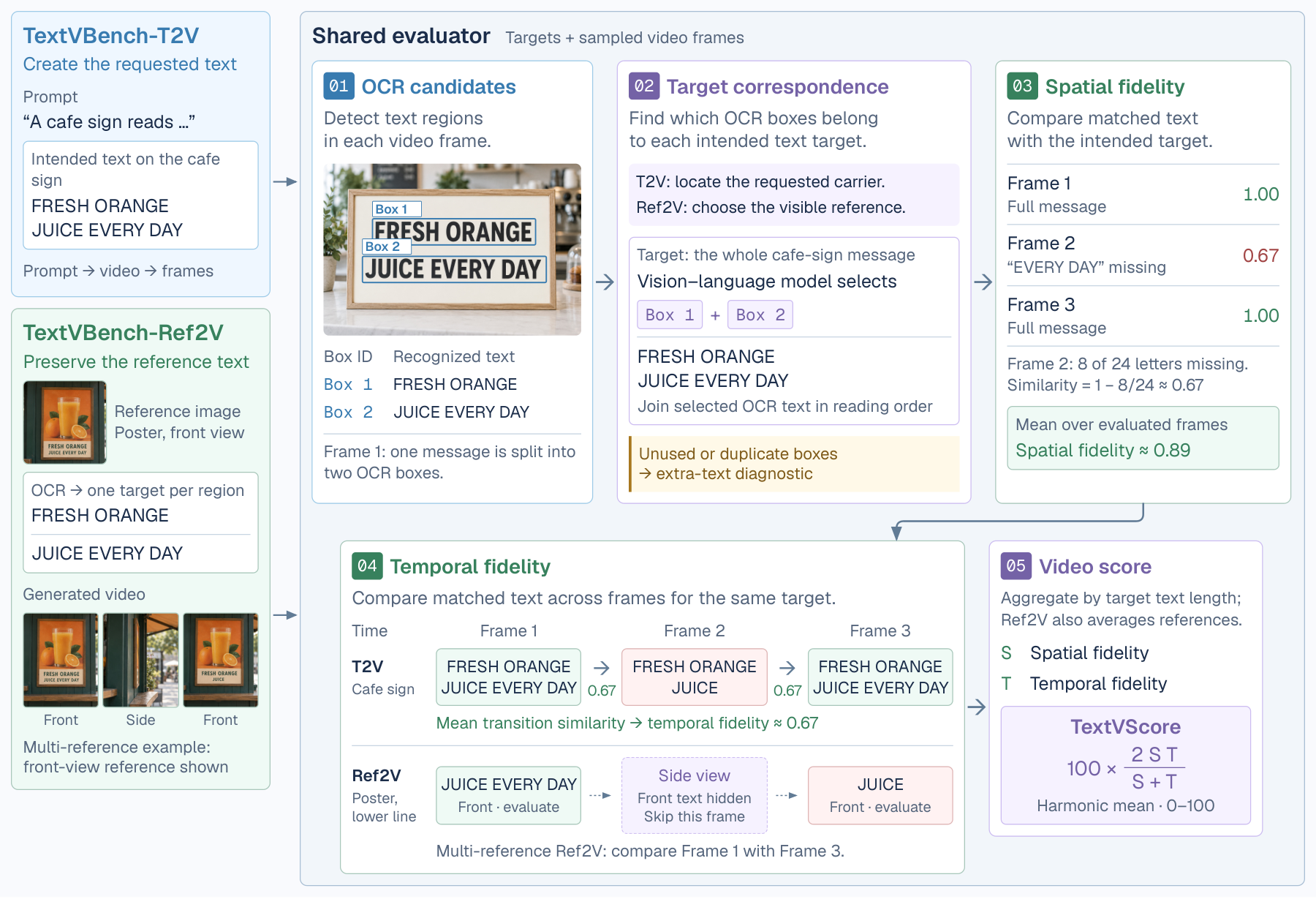Click the 'Harmonic mean · 0–100' caption
The image size is (1316, 899).
(x=1125, y=806)
